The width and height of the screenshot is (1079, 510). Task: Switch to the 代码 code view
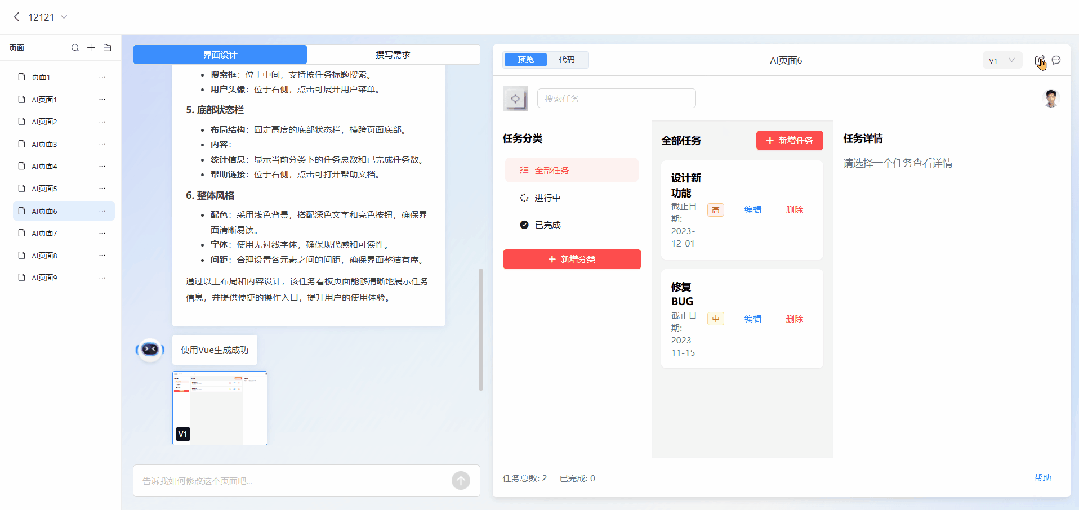[567, 60]
